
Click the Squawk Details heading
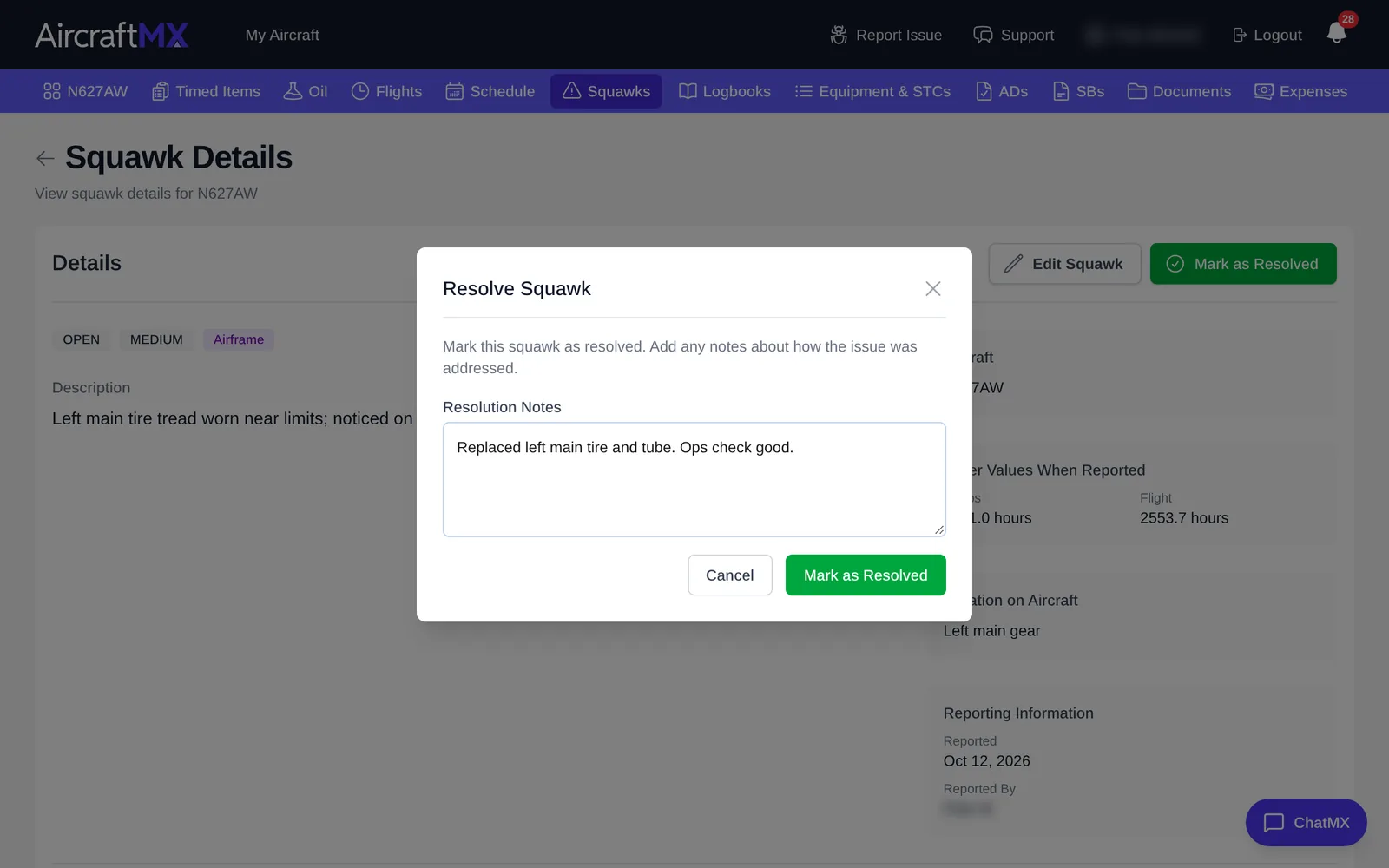click(179, 157)
